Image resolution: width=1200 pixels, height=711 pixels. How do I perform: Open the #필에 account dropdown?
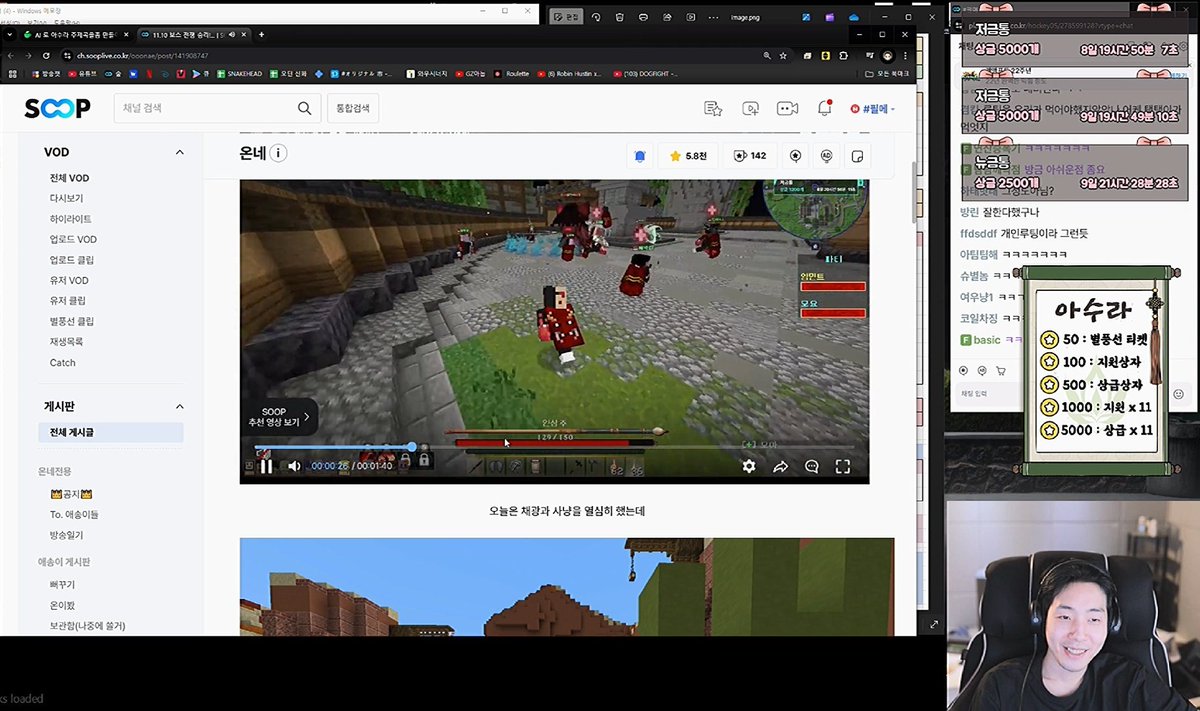[x=872, y=108]
